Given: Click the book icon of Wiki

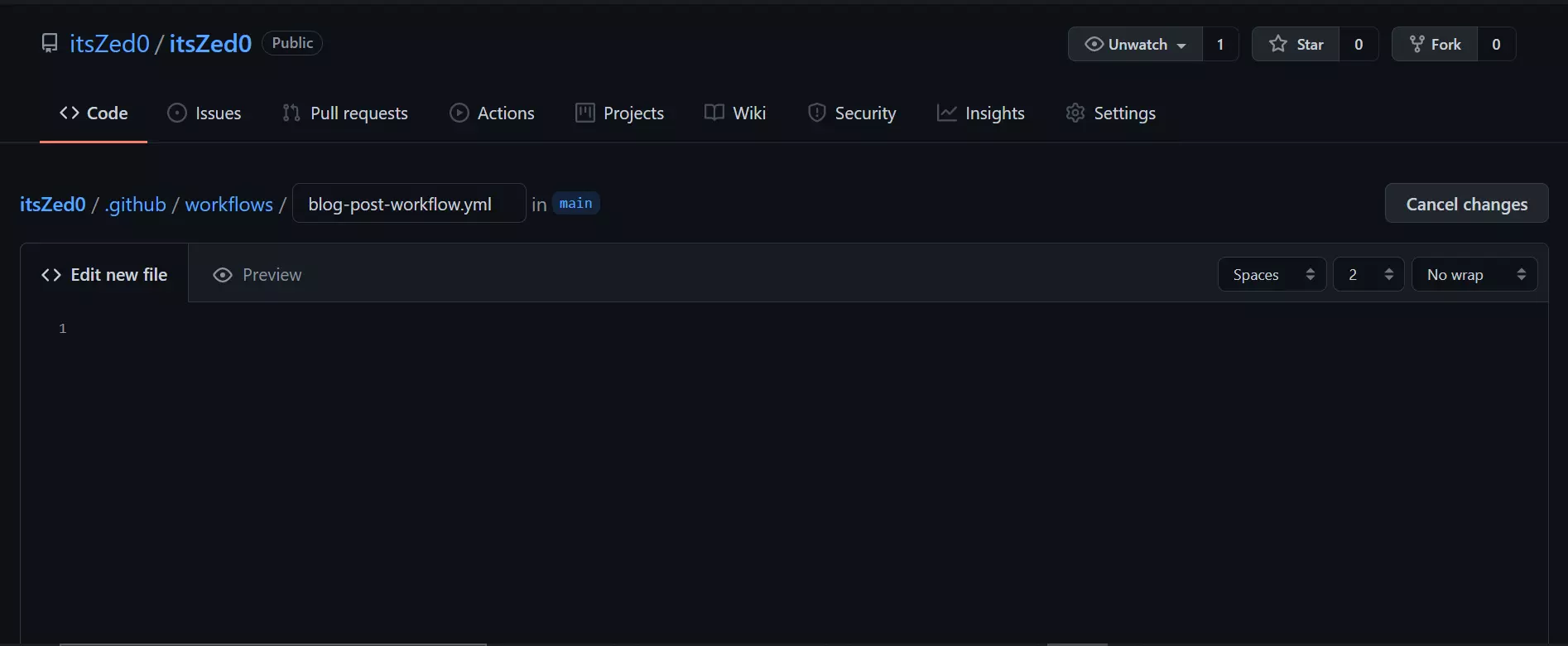Looking at the screenshot, I should click(x=714, y=113).
